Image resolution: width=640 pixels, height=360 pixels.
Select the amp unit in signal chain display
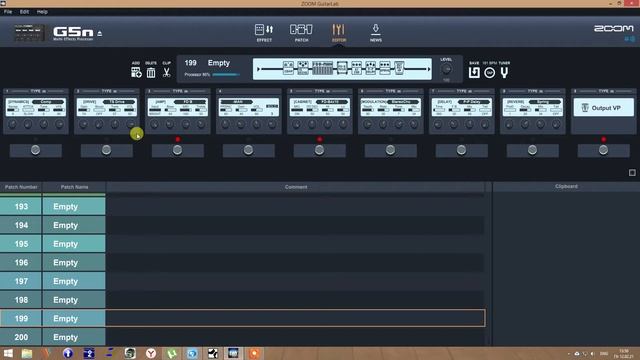[322, 68]
